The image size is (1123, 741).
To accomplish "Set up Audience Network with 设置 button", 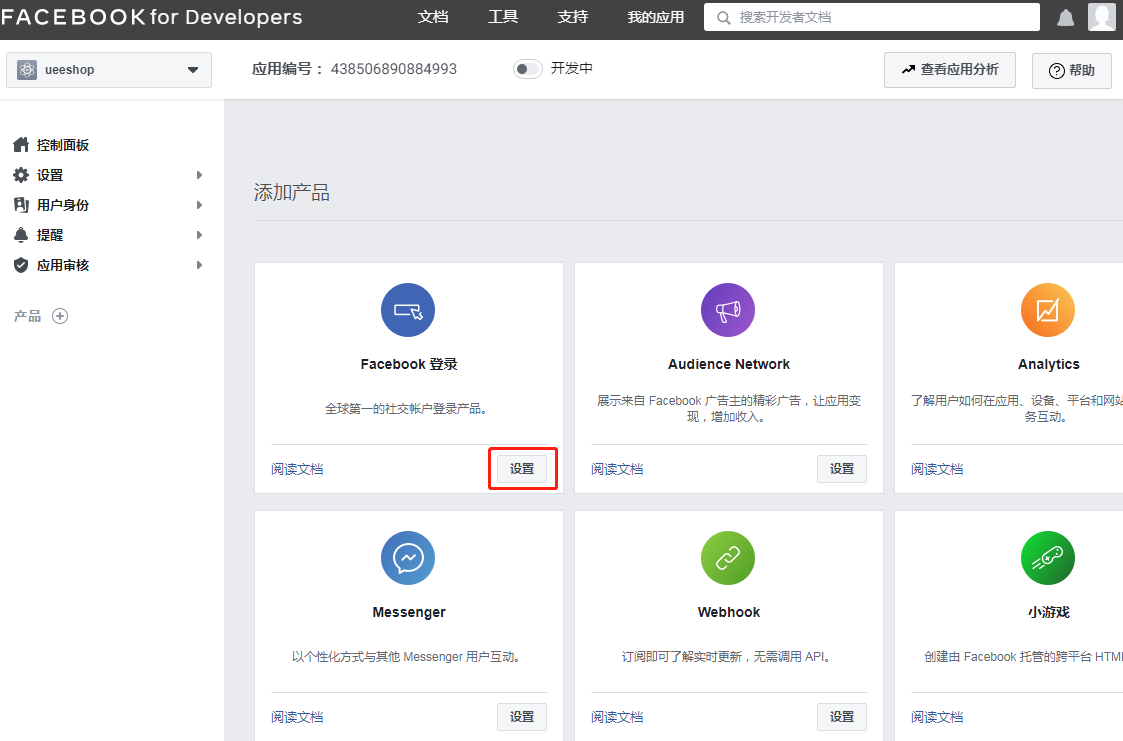I will tap(842, 468).
